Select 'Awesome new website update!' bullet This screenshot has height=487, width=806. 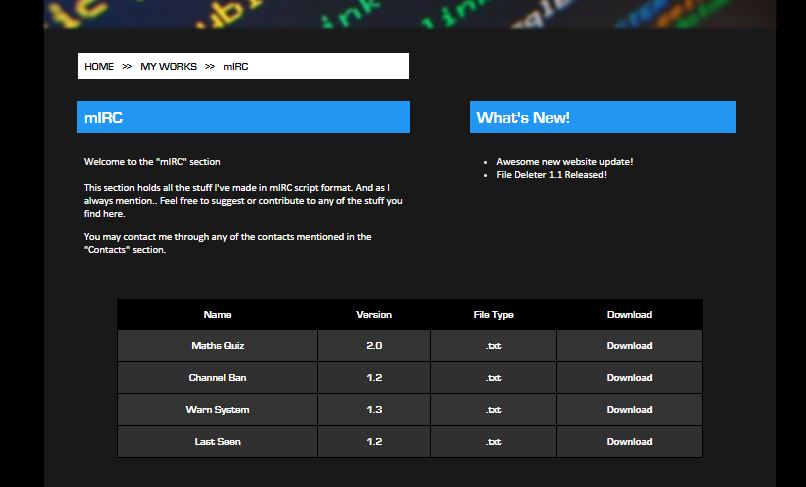click(564, 161)
